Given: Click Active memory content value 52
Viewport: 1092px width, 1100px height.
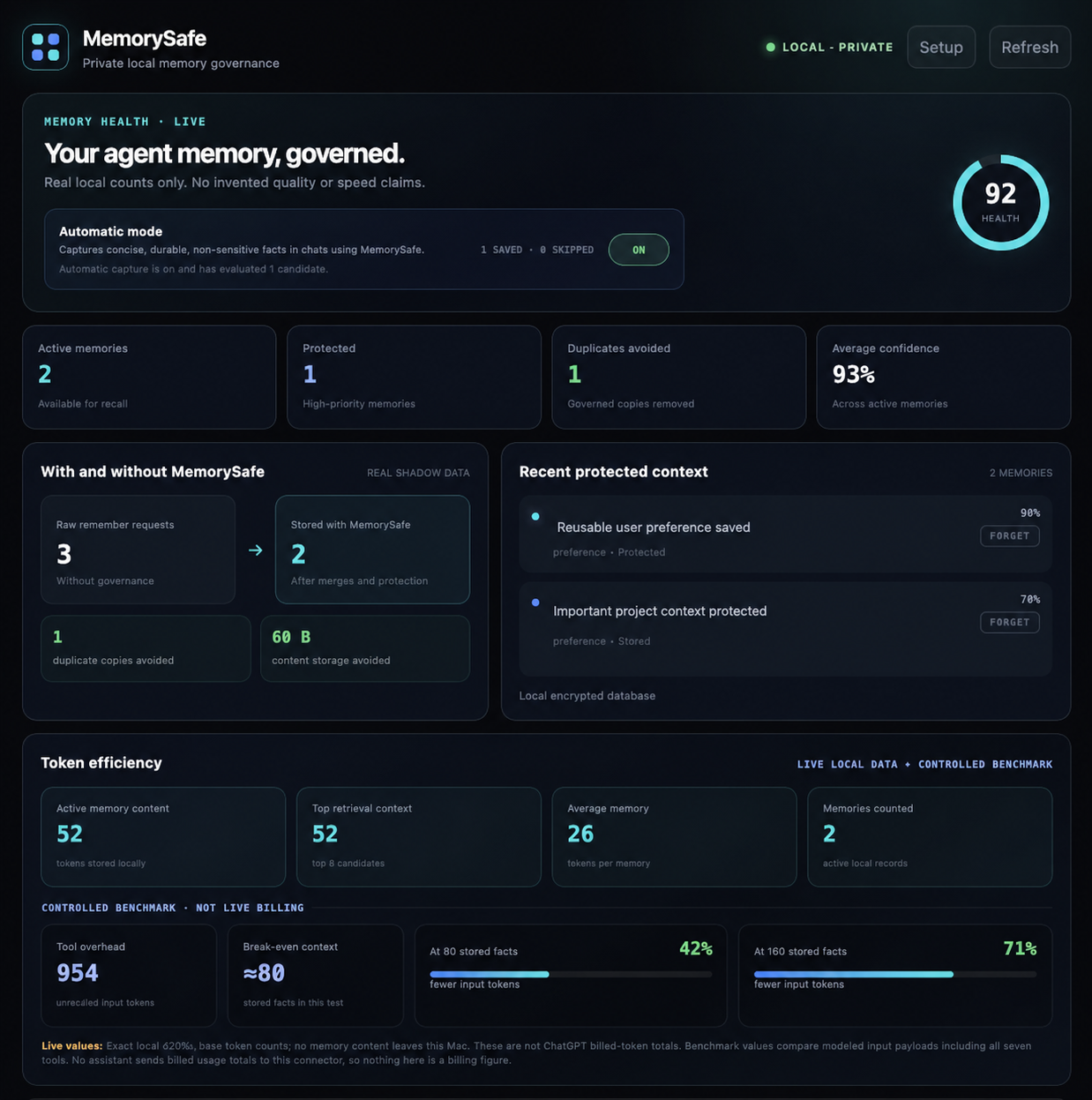Looking at the screenshot, I should click(x=69, y=834).
